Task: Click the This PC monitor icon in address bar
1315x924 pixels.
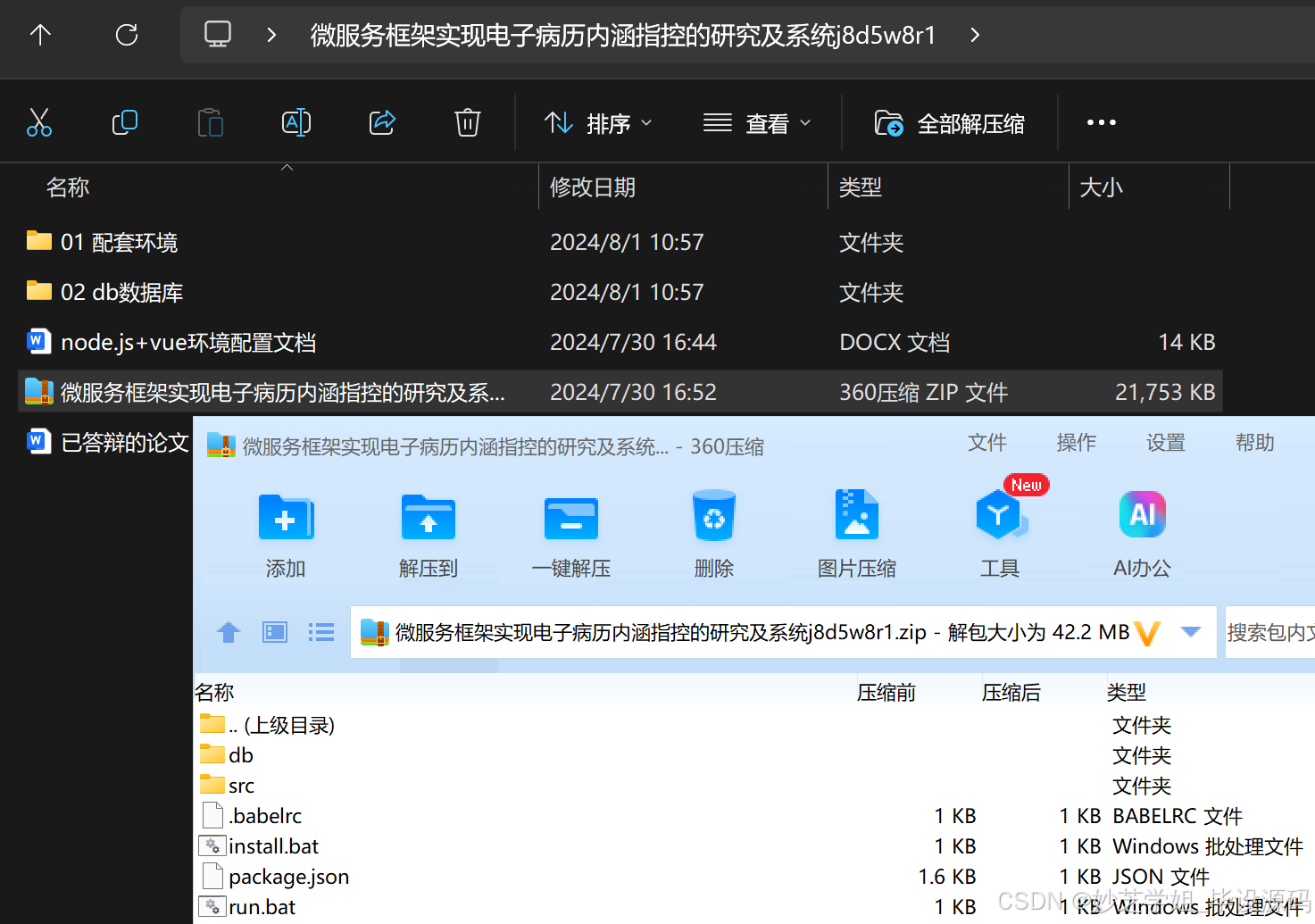Action: (218, 35)
